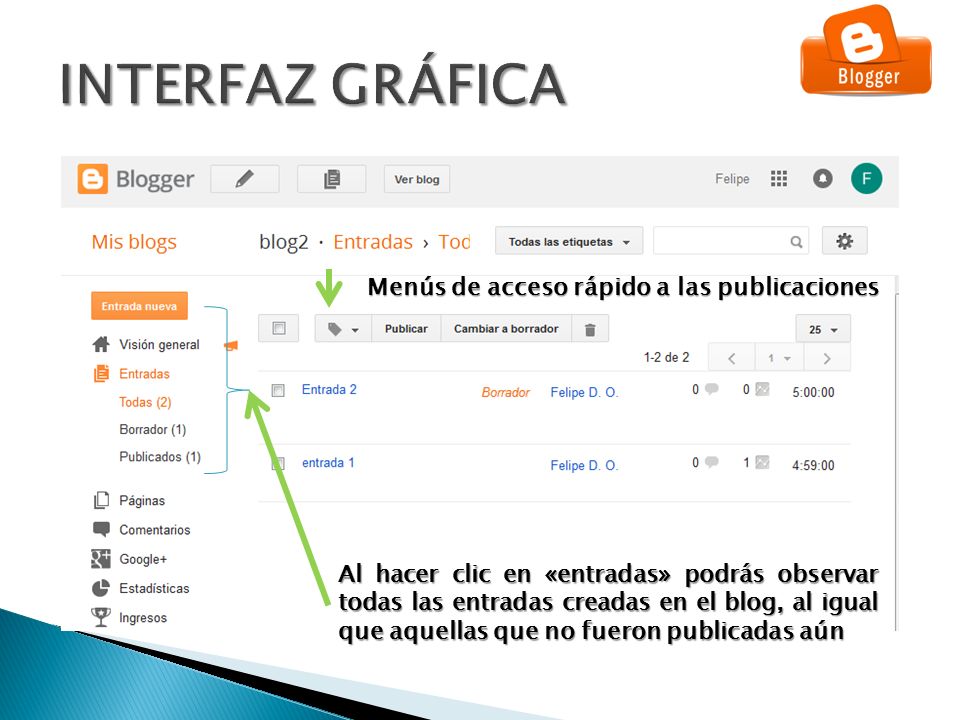960x720 pixels.
Task: Click the Entrada nueva button
Action: pos(140,306)
